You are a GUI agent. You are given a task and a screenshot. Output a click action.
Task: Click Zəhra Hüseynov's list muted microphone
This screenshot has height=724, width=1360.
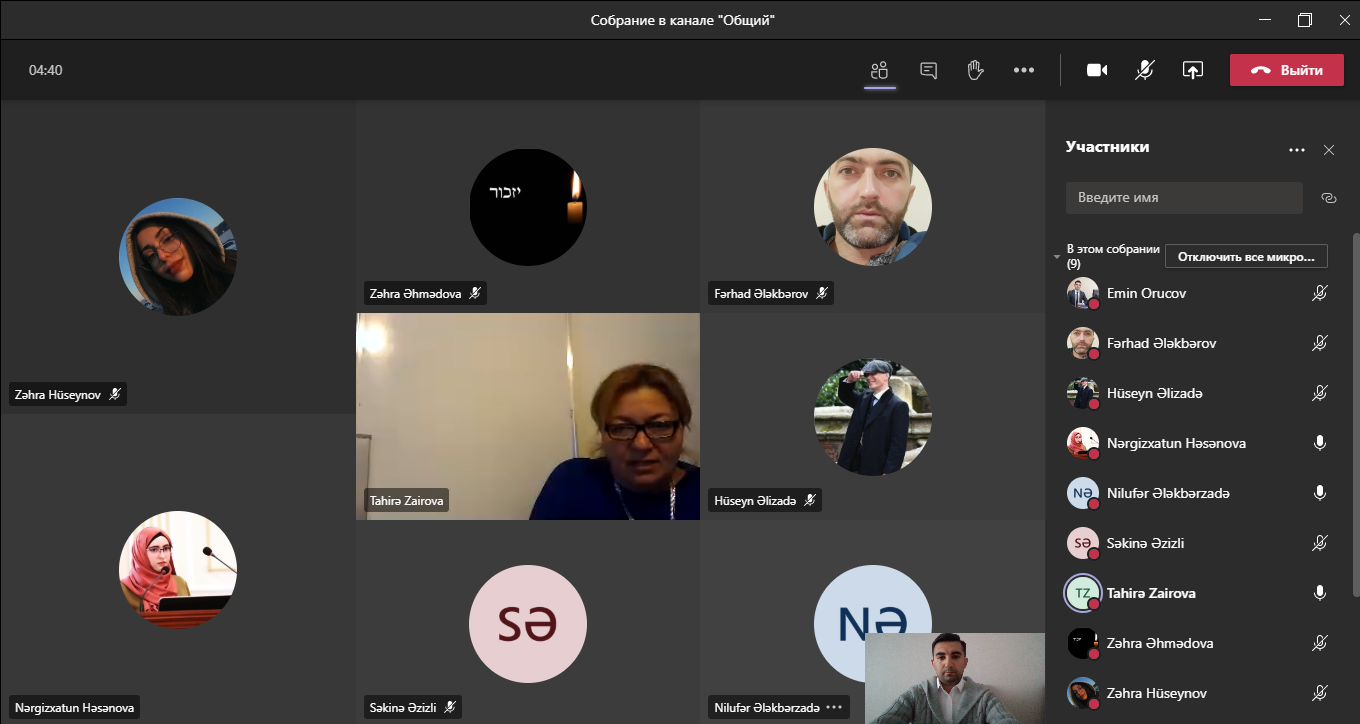click(x=1319, y=693)
